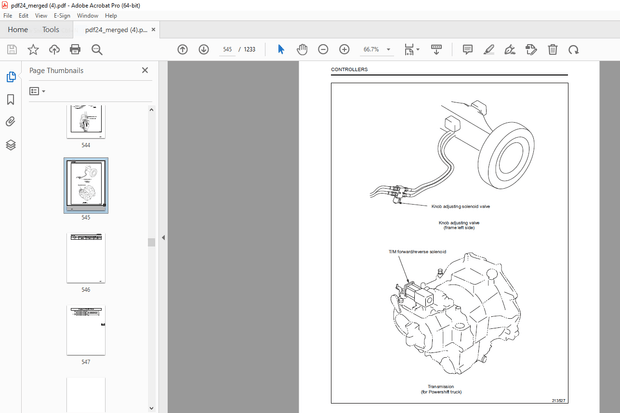
Task: Click the scrolling mode toolbar icon
Action: 437,49
